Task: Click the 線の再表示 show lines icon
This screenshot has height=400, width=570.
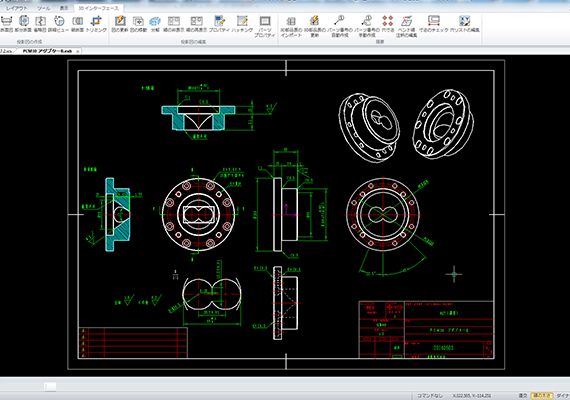Action: tap(196, 24)
